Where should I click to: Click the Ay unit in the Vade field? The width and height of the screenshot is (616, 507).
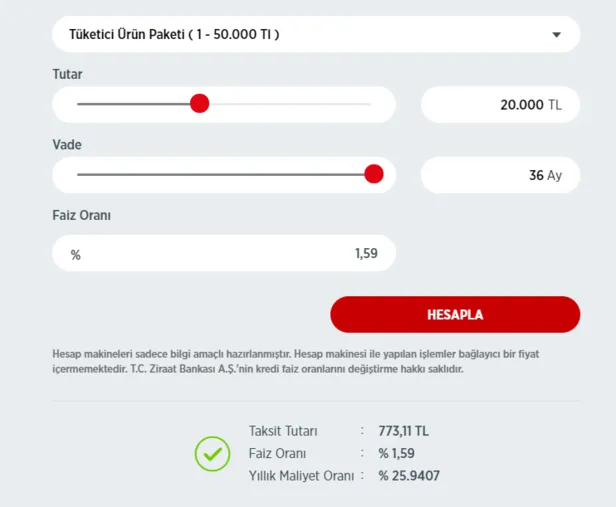554,175
